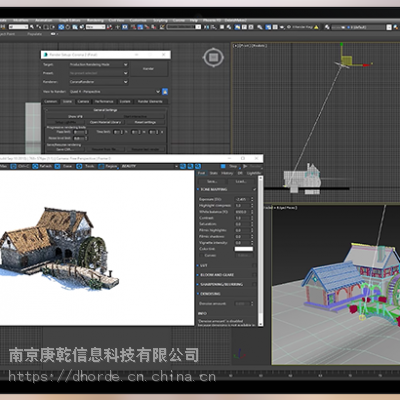The height and width of the screenshot is (400, 400).
Task: Enable the BLOOM AND GLARE checkbox
Action: point(255,275)
